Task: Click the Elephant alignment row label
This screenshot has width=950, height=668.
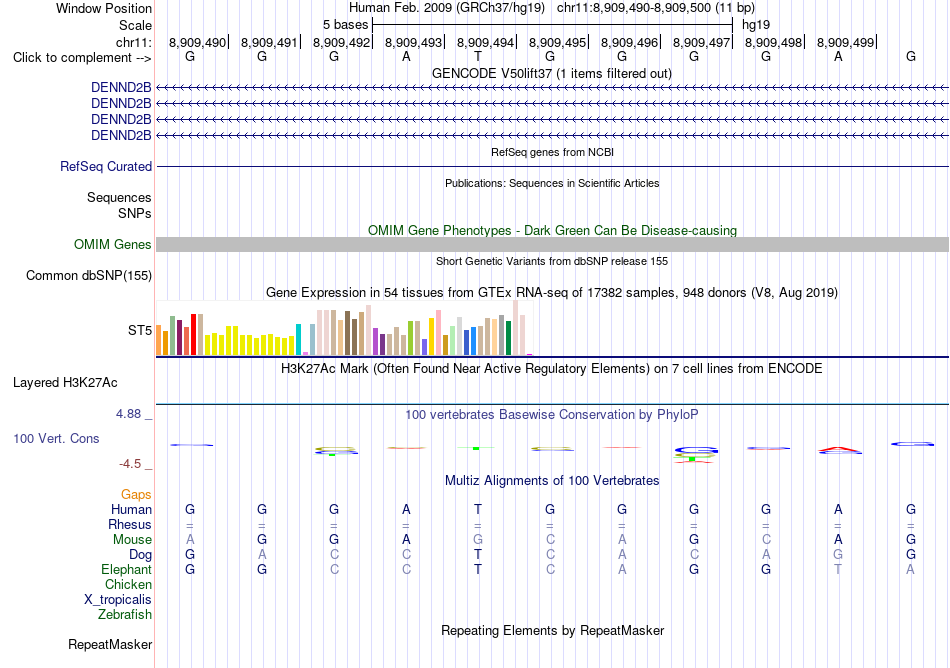Action: pyautogui.click(x=126, y=569)
